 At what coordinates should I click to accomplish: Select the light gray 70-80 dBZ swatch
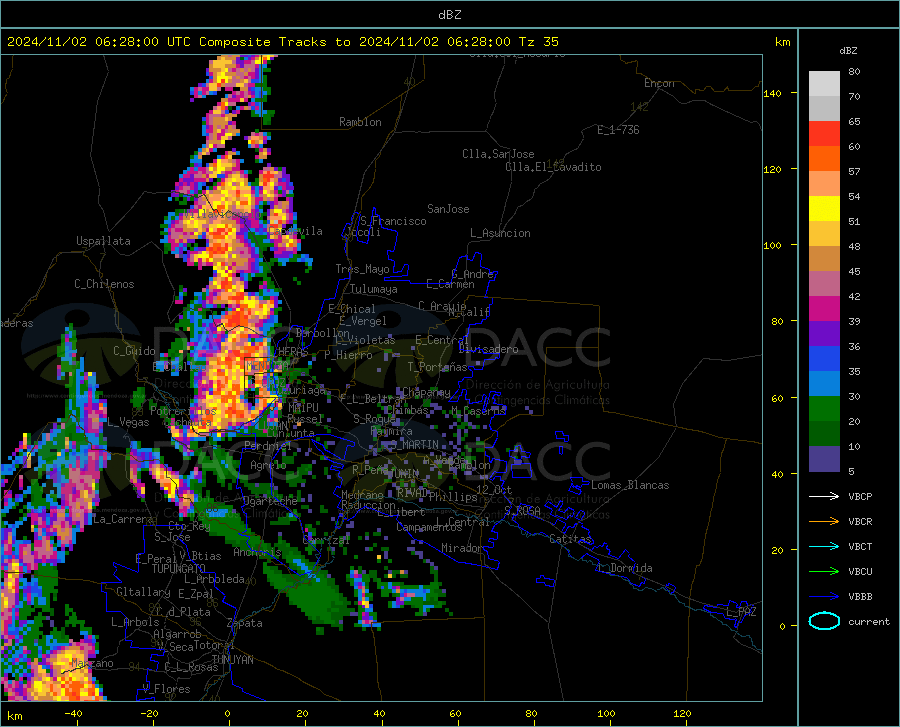[824, 84]
